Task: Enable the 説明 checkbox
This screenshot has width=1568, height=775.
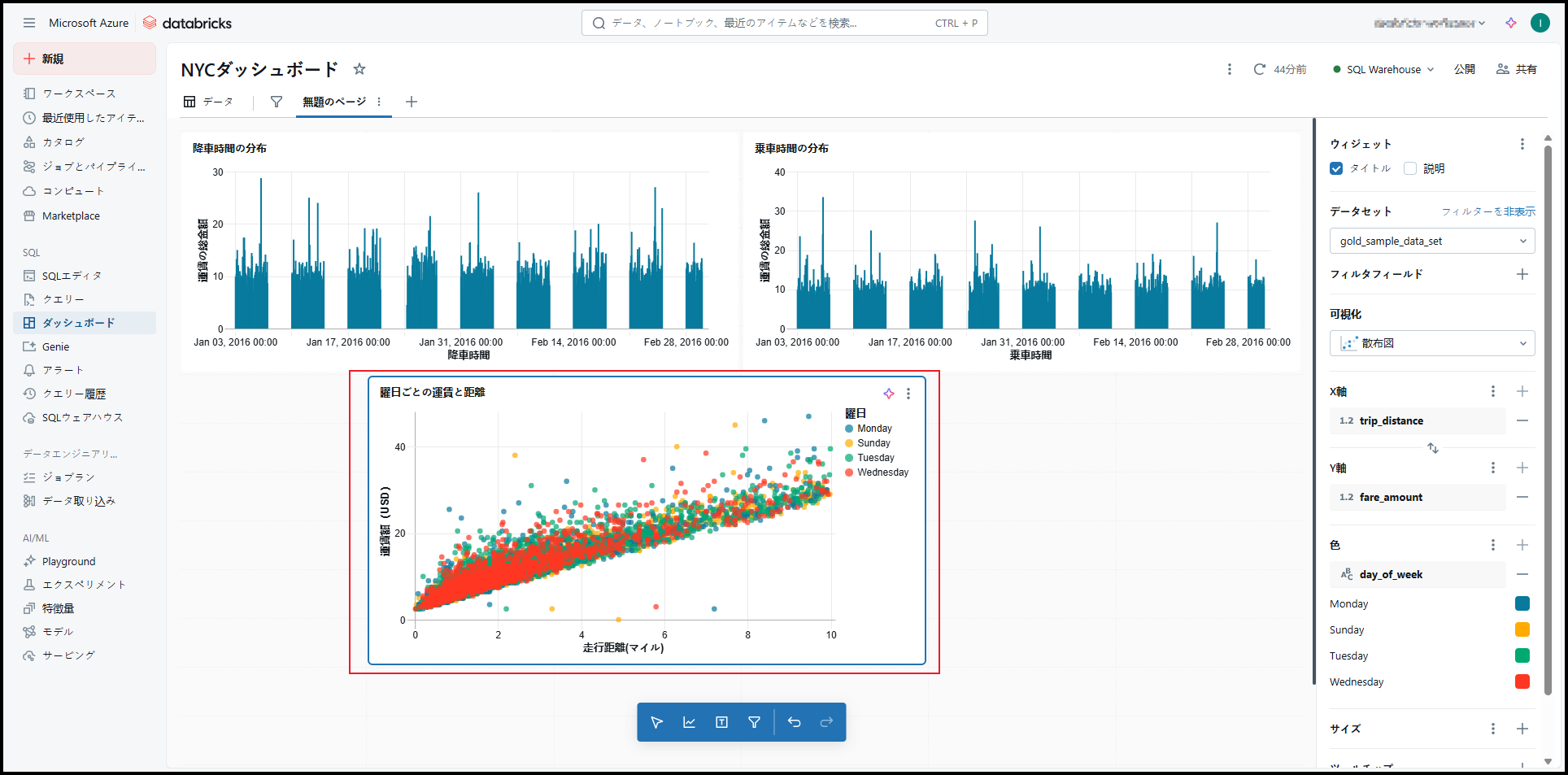Action: pyautogui.click(x=1410, y=168)
